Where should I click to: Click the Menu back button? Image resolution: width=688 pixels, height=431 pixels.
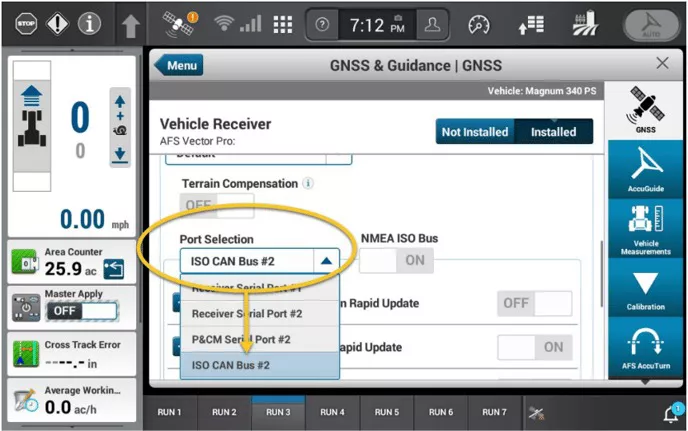tap(178, 66)
